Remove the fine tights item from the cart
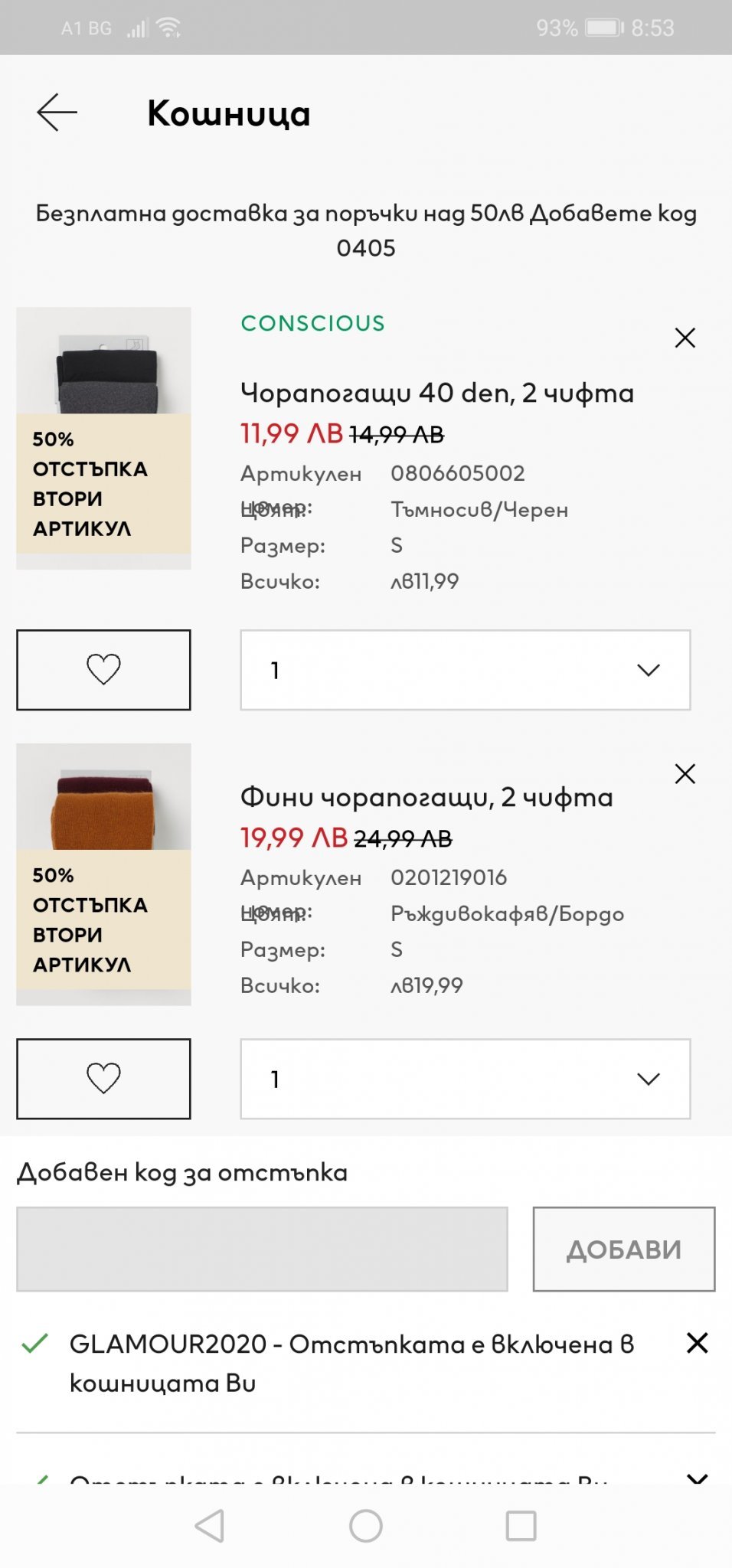The height and width of the screenshot is (1568, 732). [685, 774]
